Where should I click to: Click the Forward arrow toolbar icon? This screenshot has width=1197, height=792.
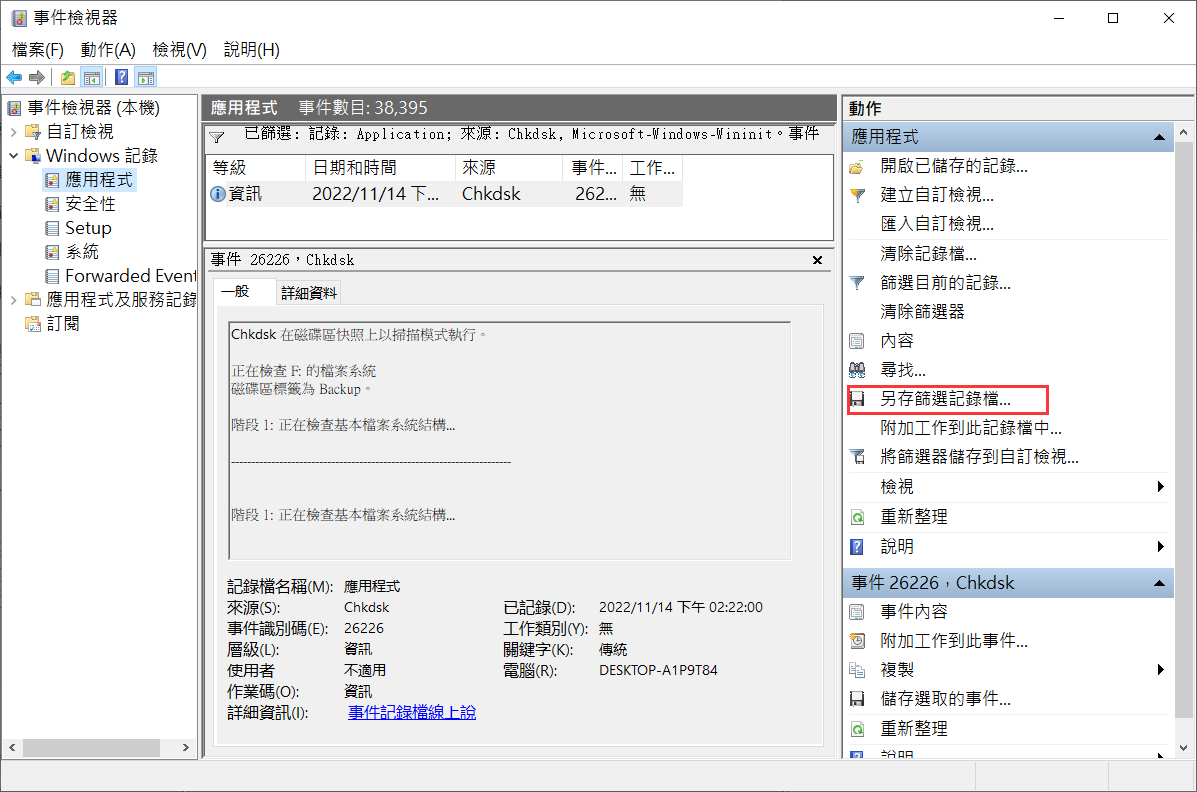click(x=37, y=77)
